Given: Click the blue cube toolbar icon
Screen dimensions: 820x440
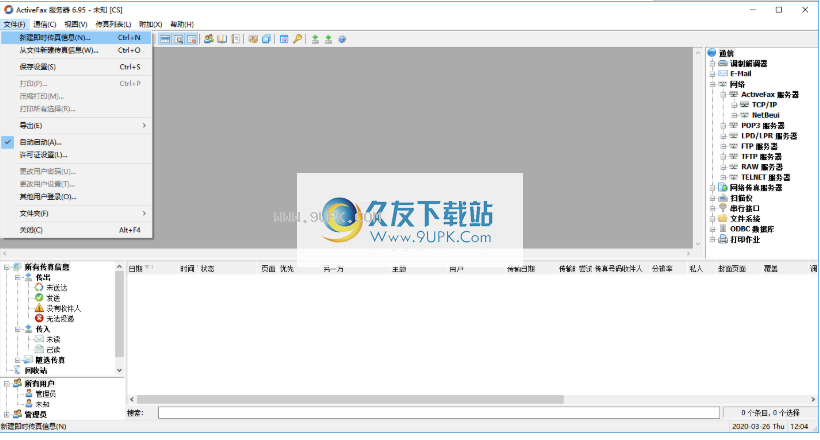Looking at the screenshot, I should [x=266, y=39].
